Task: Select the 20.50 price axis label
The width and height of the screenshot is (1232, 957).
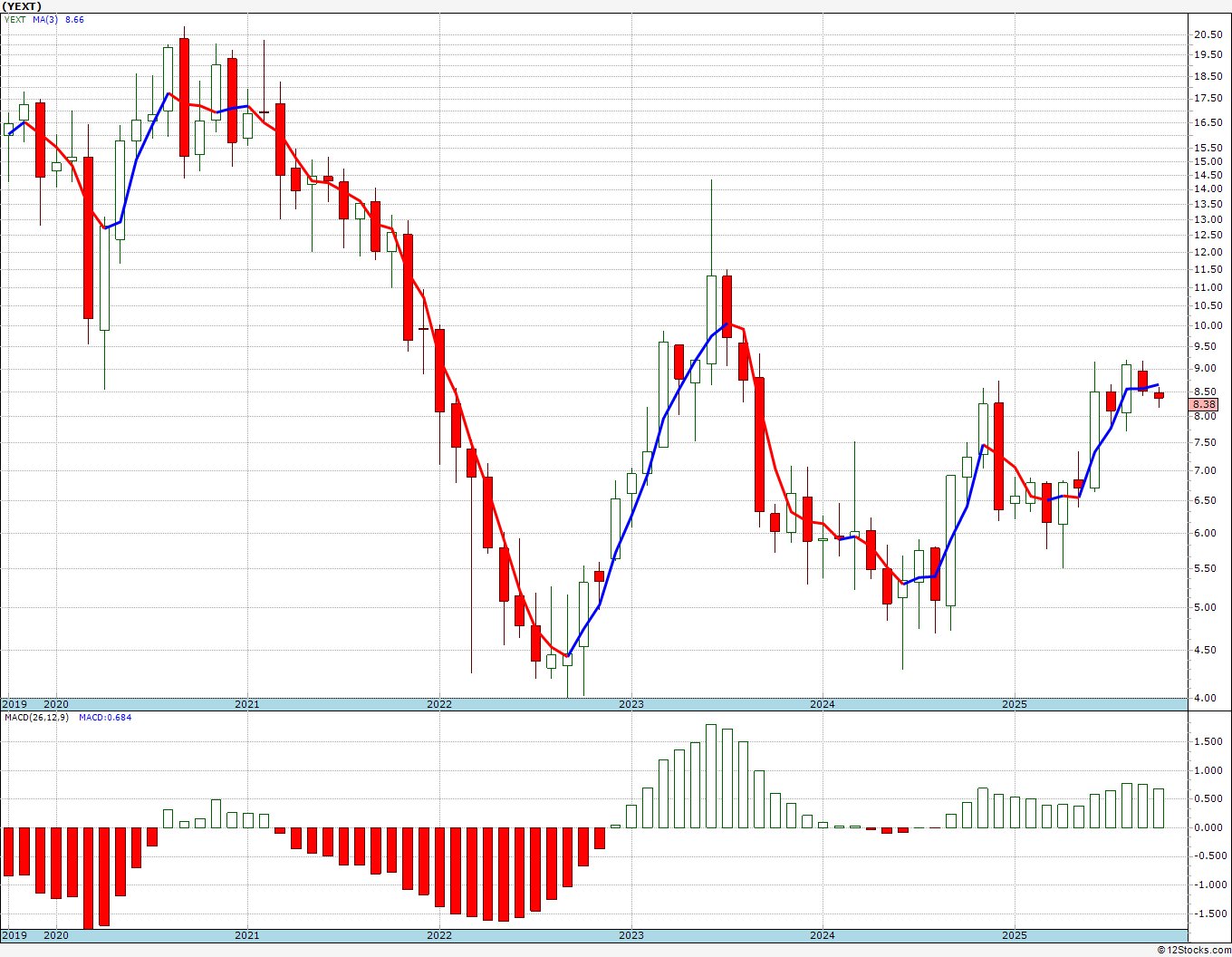Action: pyautogui.click(x=1208, y=34)
